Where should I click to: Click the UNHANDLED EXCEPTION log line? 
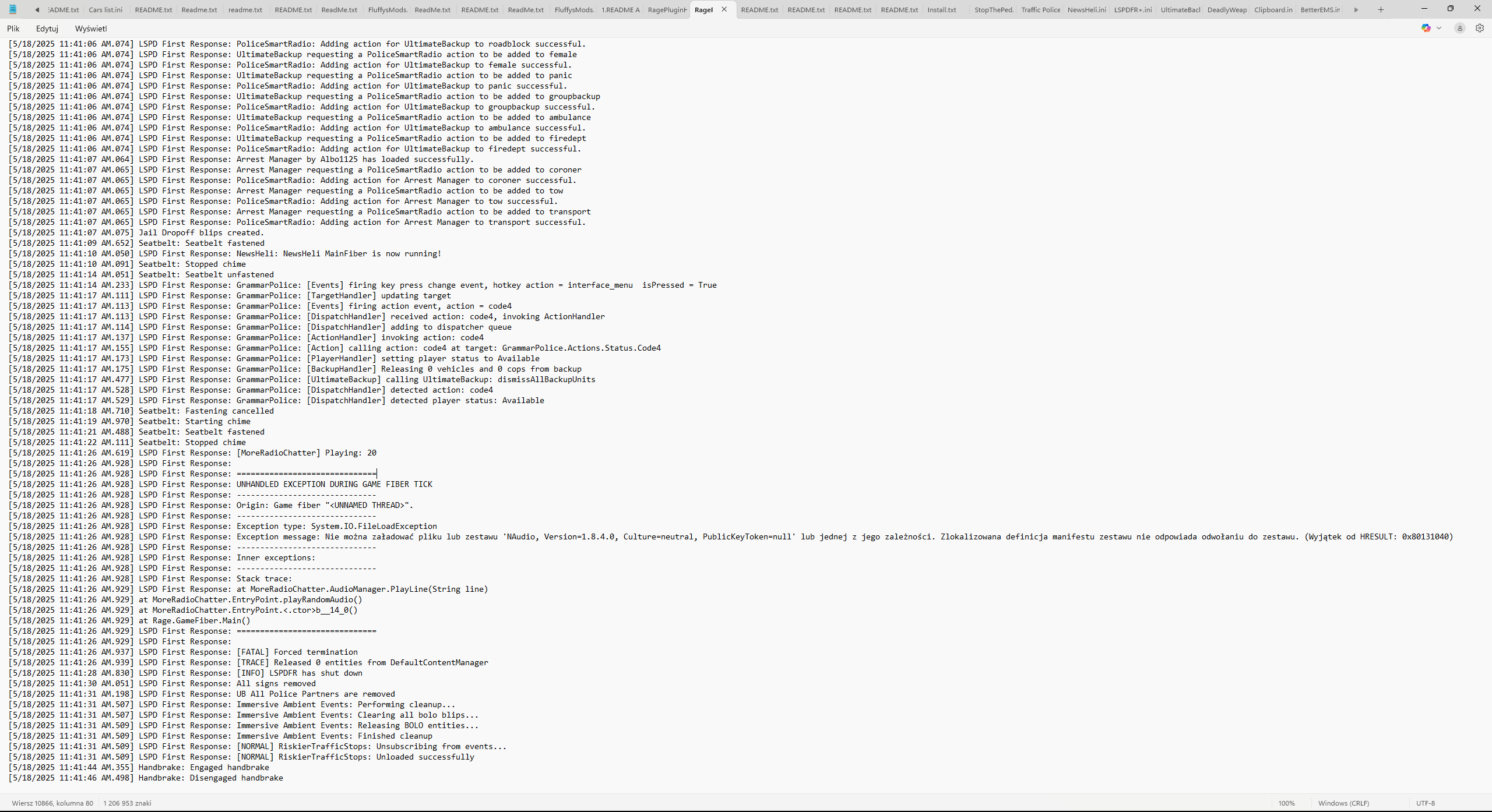(334, 484)
